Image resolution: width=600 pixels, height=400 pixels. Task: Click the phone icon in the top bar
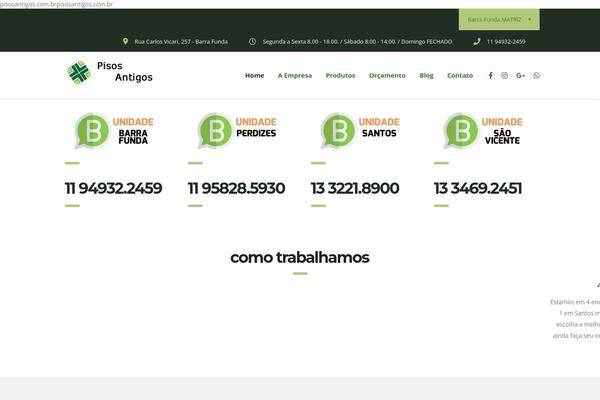pos(477,41)
